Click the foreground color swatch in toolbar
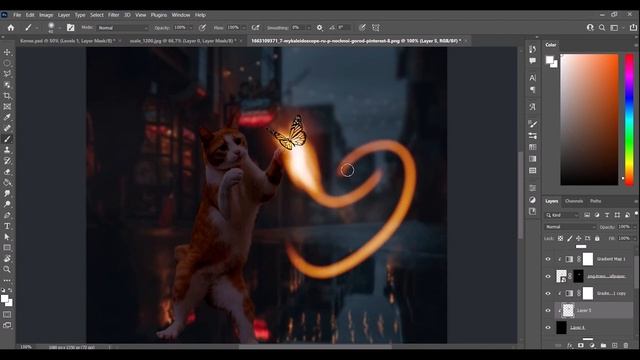This screenshot has height=360, width=640. (4, 299)
